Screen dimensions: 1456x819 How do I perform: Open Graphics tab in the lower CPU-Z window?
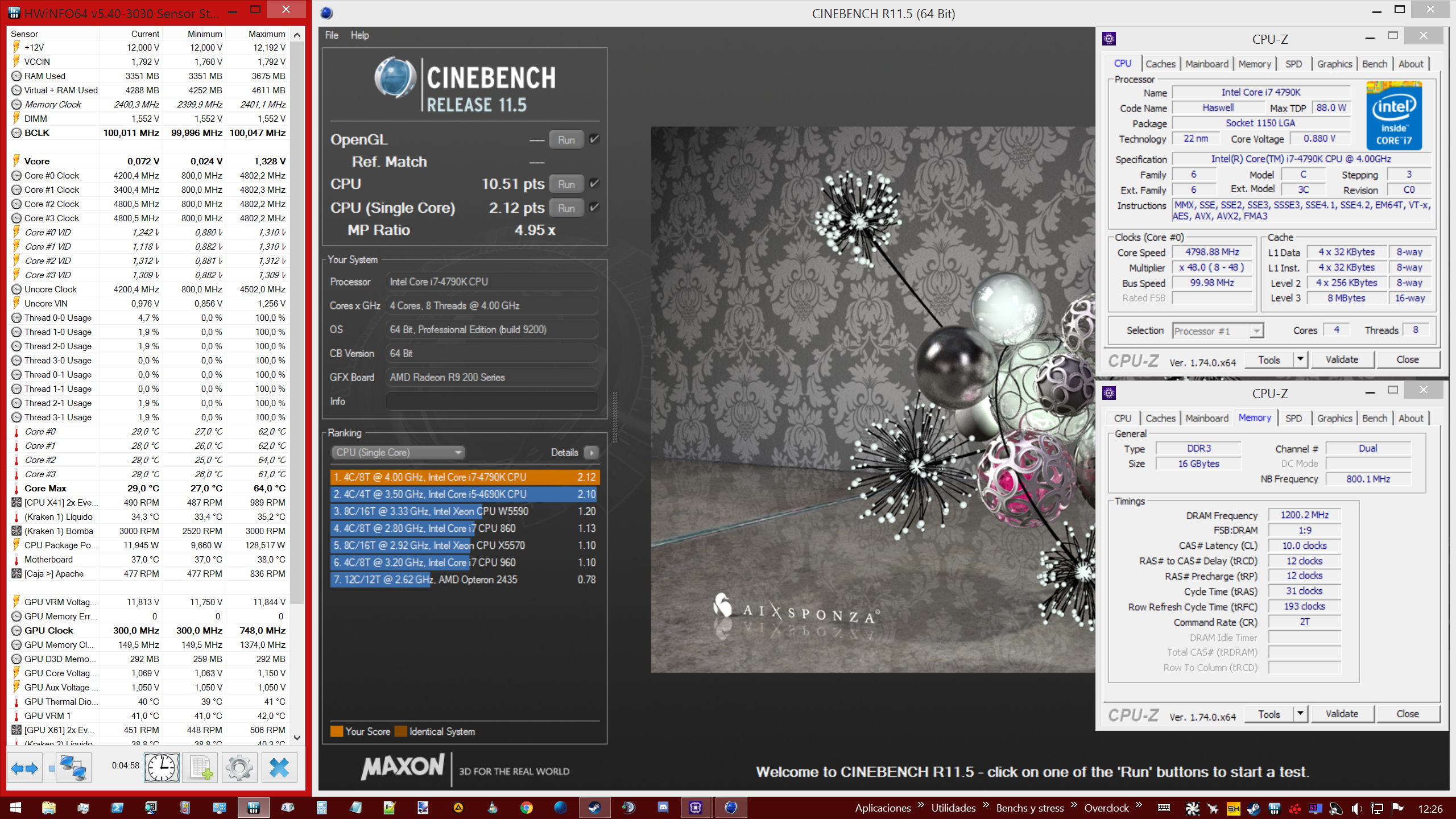[1334, 419]
